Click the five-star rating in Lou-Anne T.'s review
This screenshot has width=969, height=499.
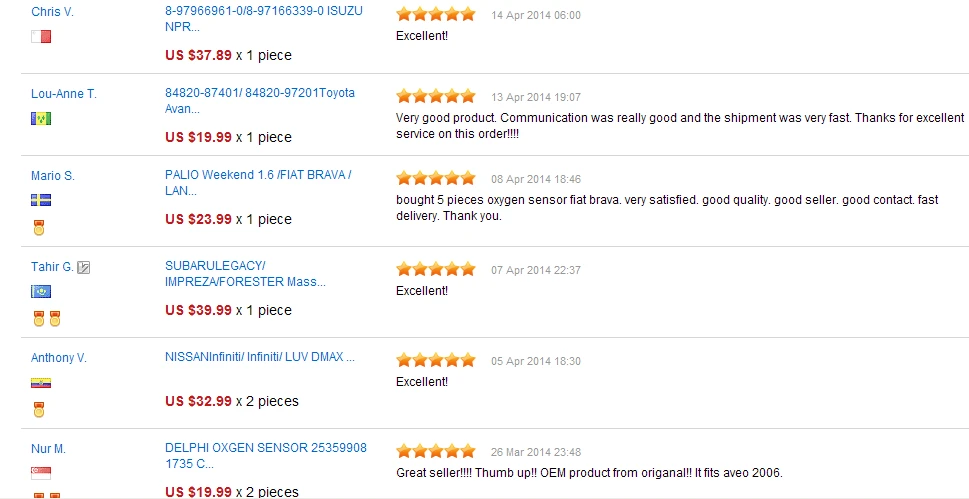point(436,96)
